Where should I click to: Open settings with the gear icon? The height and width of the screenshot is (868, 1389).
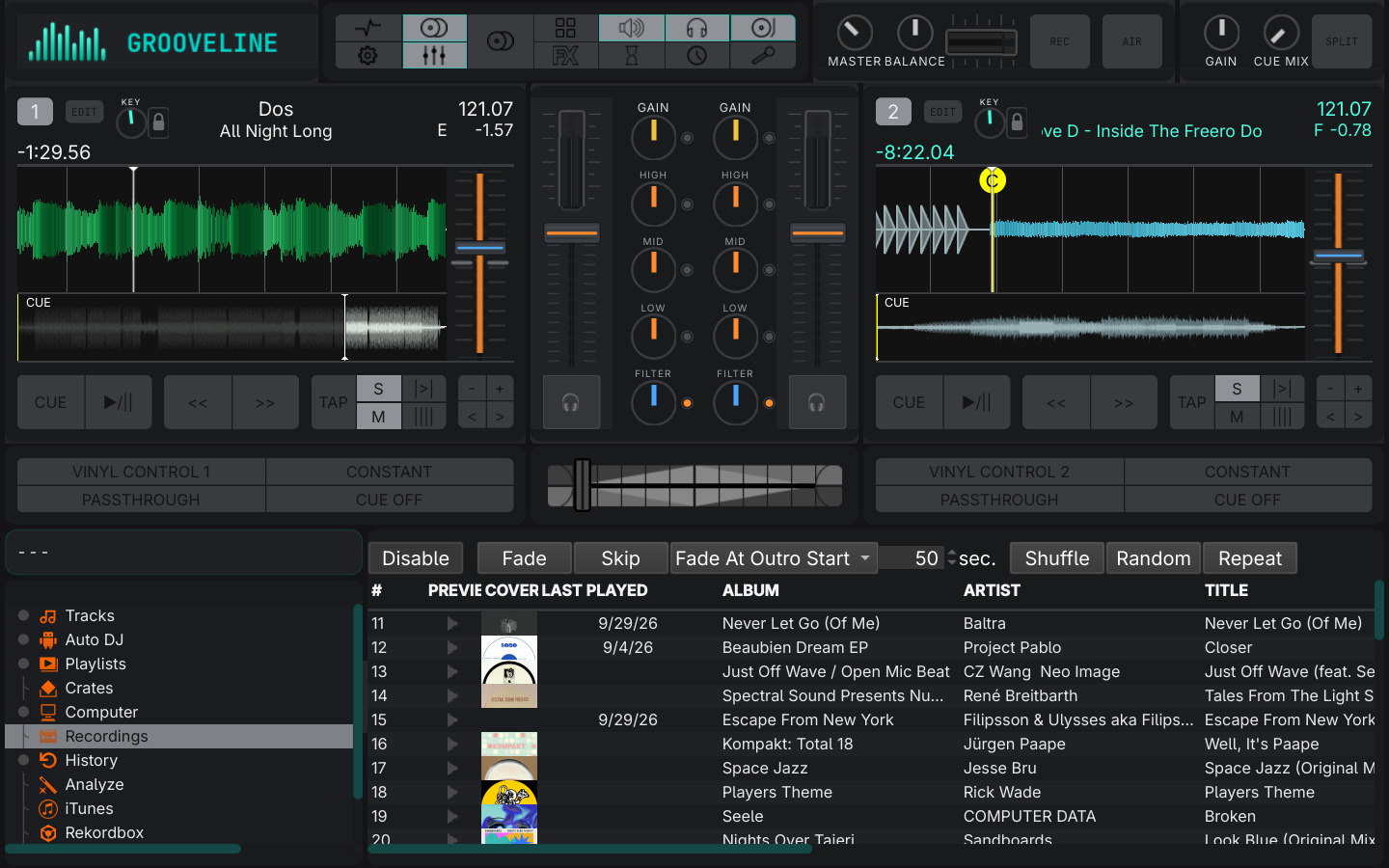pos(368,56)
